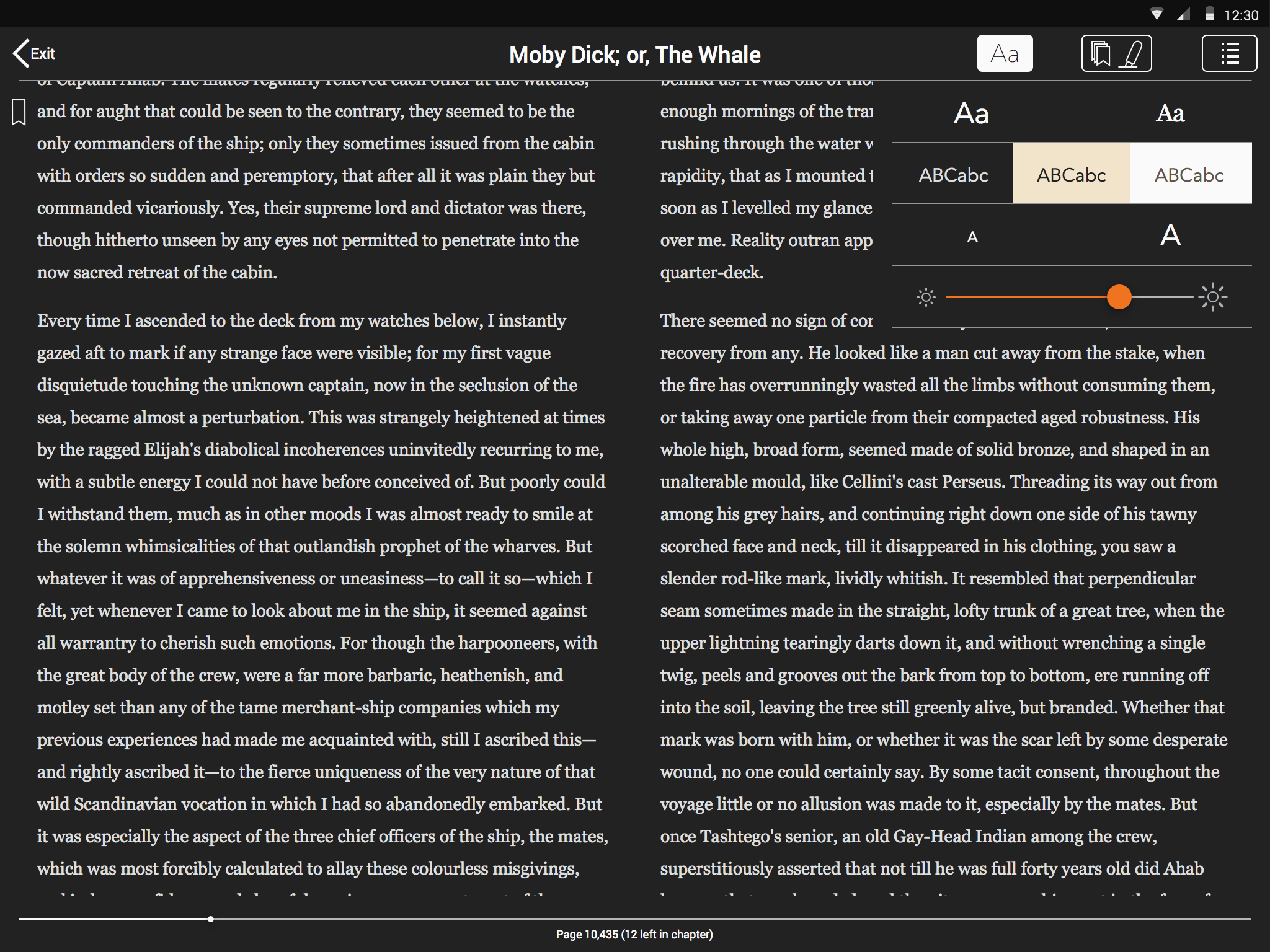
Task: Check the battery status icon
Action: [1209, 14]
